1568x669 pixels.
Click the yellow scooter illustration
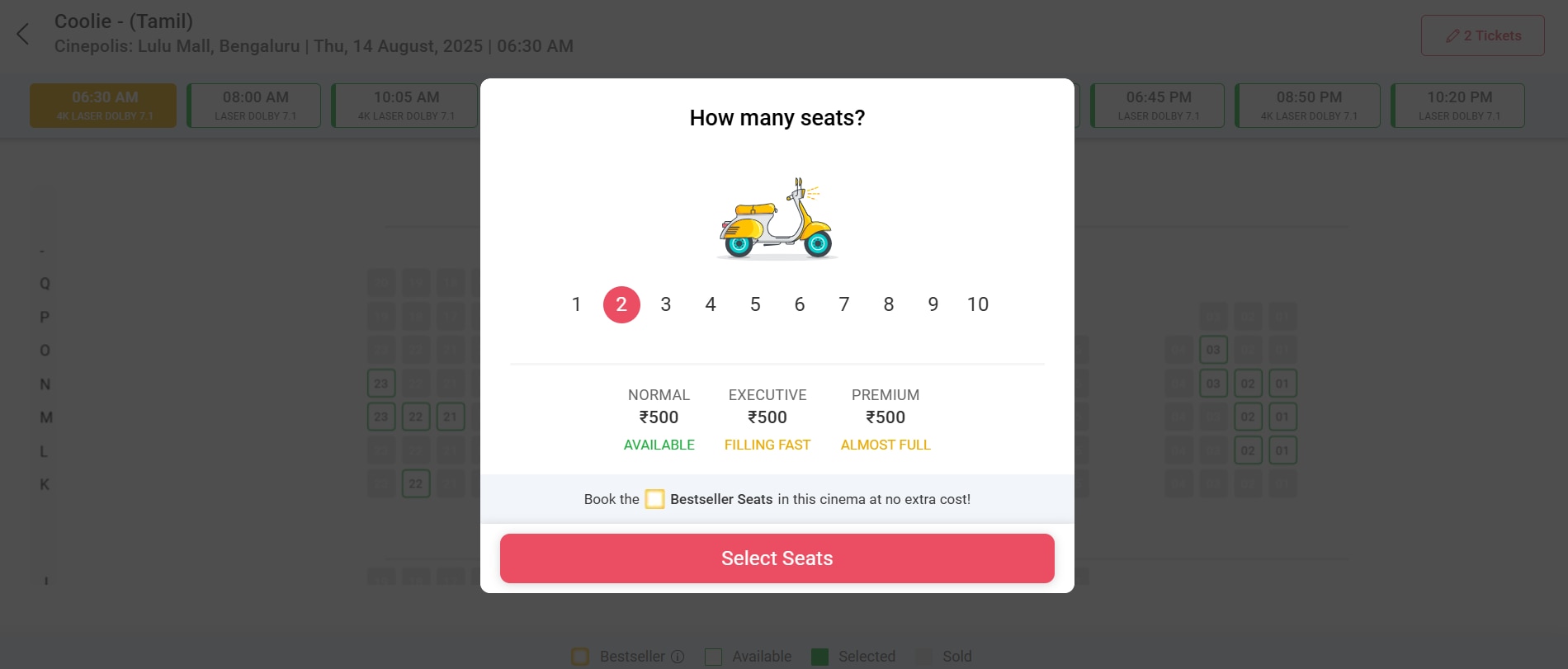click(x=777, y=219)
